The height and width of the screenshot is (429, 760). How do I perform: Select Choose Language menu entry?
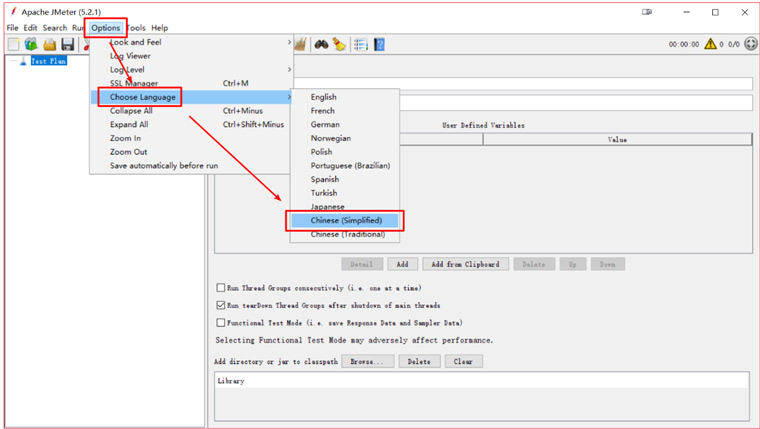[x=191, y=97]
